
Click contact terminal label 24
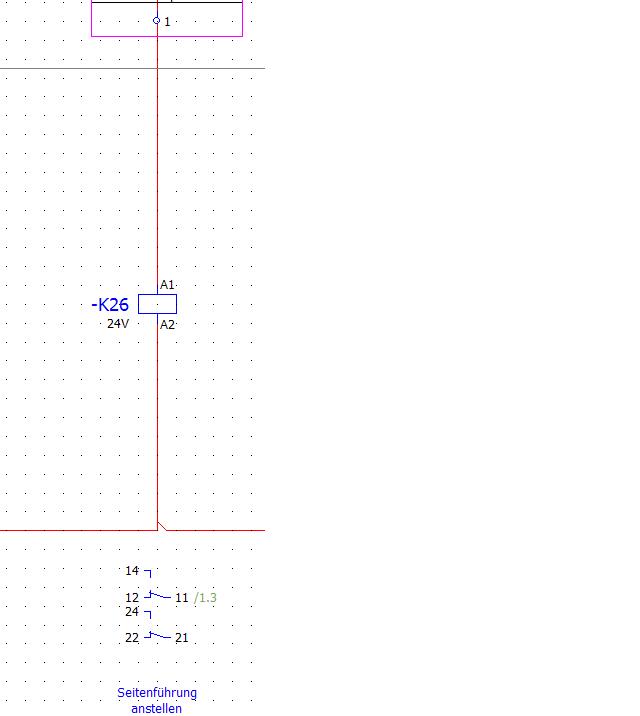point(131,612)
